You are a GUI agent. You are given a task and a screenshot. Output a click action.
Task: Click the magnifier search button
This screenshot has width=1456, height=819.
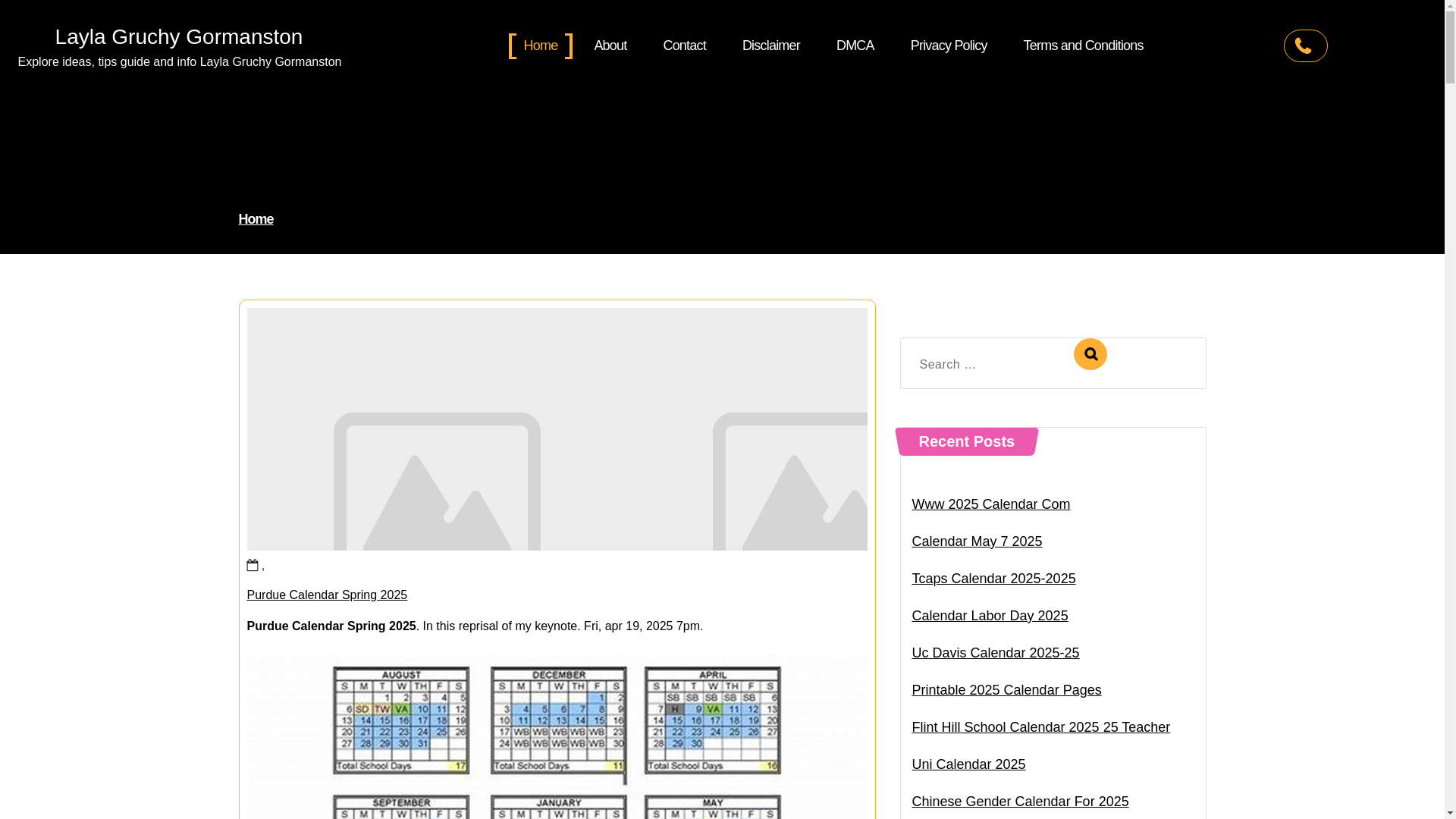1090,354
